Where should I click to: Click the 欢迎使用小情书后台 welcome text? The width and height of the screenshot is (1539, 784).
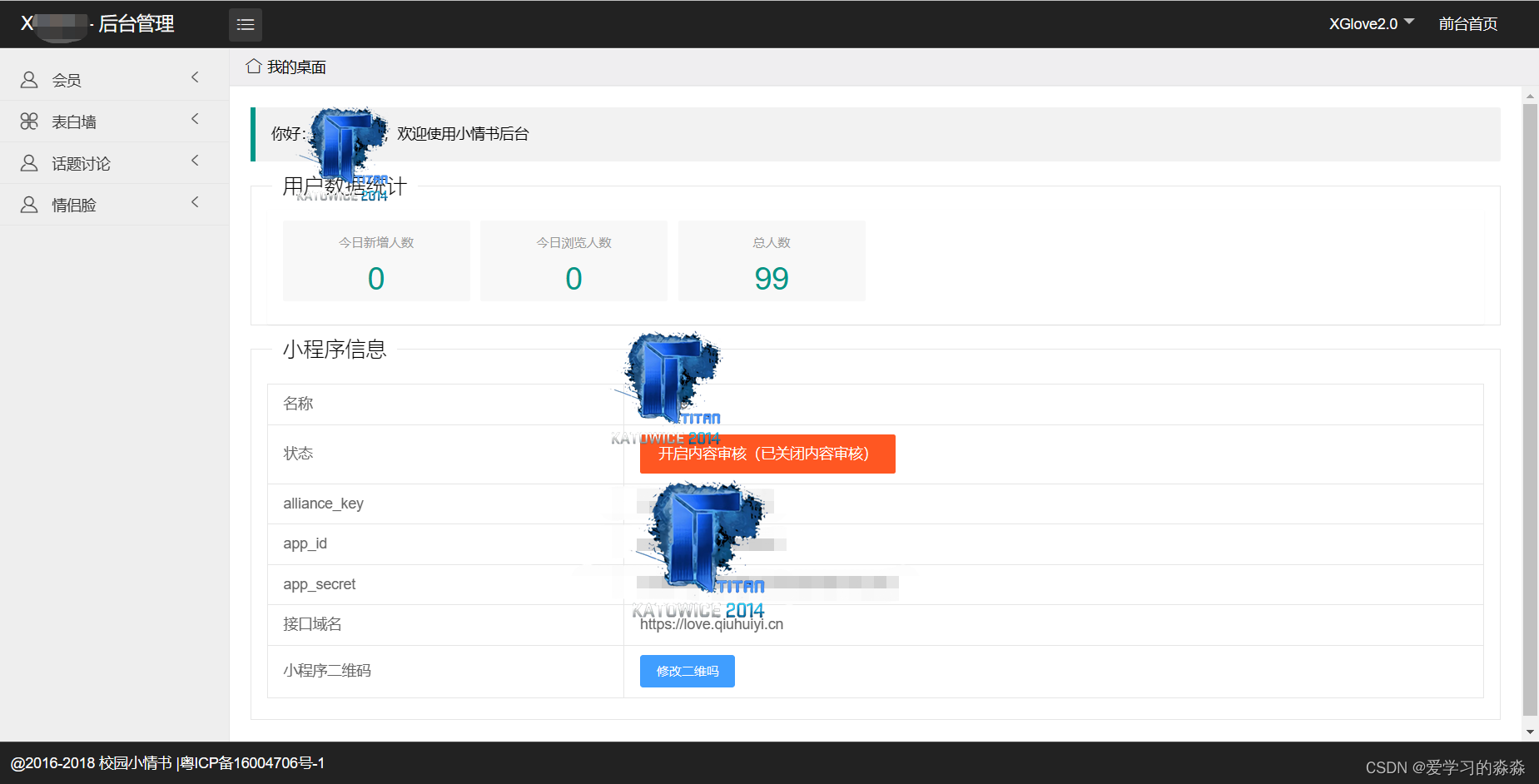coord(463,134)
